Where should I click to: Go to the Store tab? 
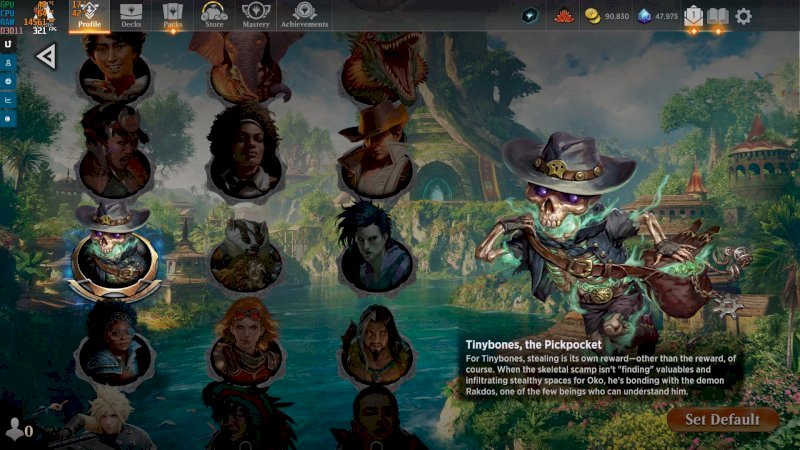[x=214, y=15]
